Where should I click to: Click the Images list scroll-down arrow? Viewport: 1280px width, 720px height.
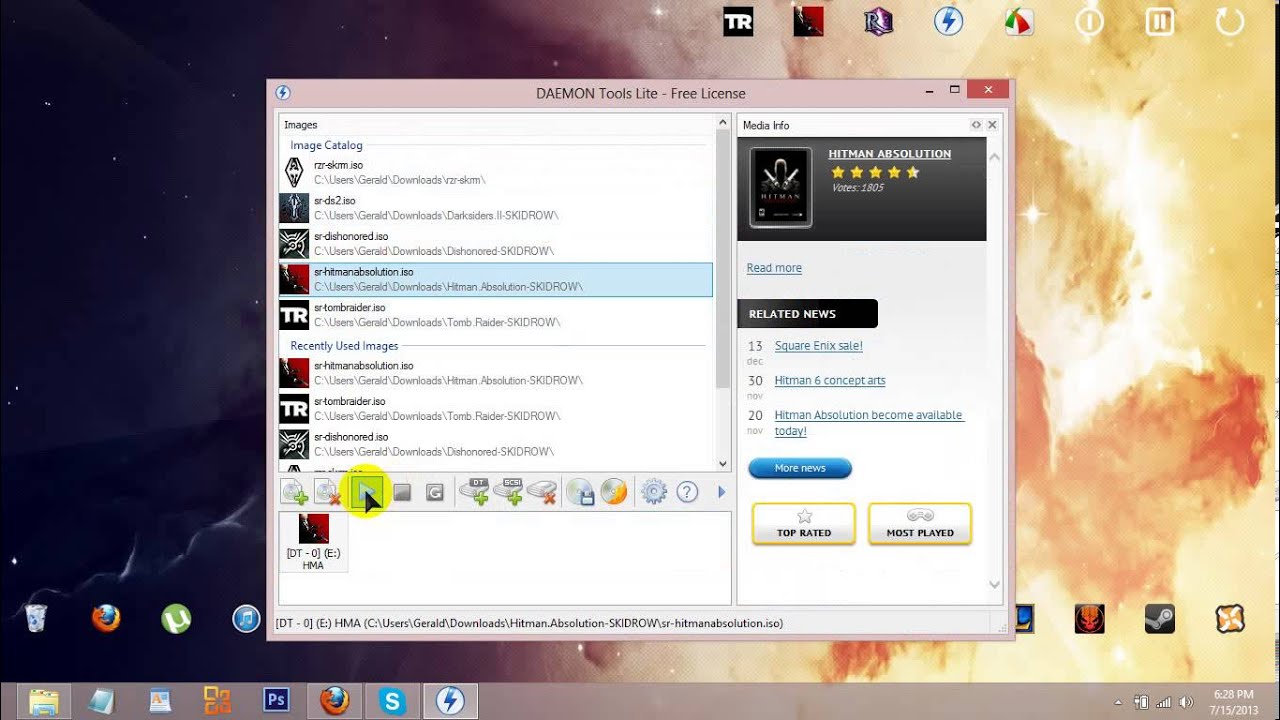click(x=724, y=464)
